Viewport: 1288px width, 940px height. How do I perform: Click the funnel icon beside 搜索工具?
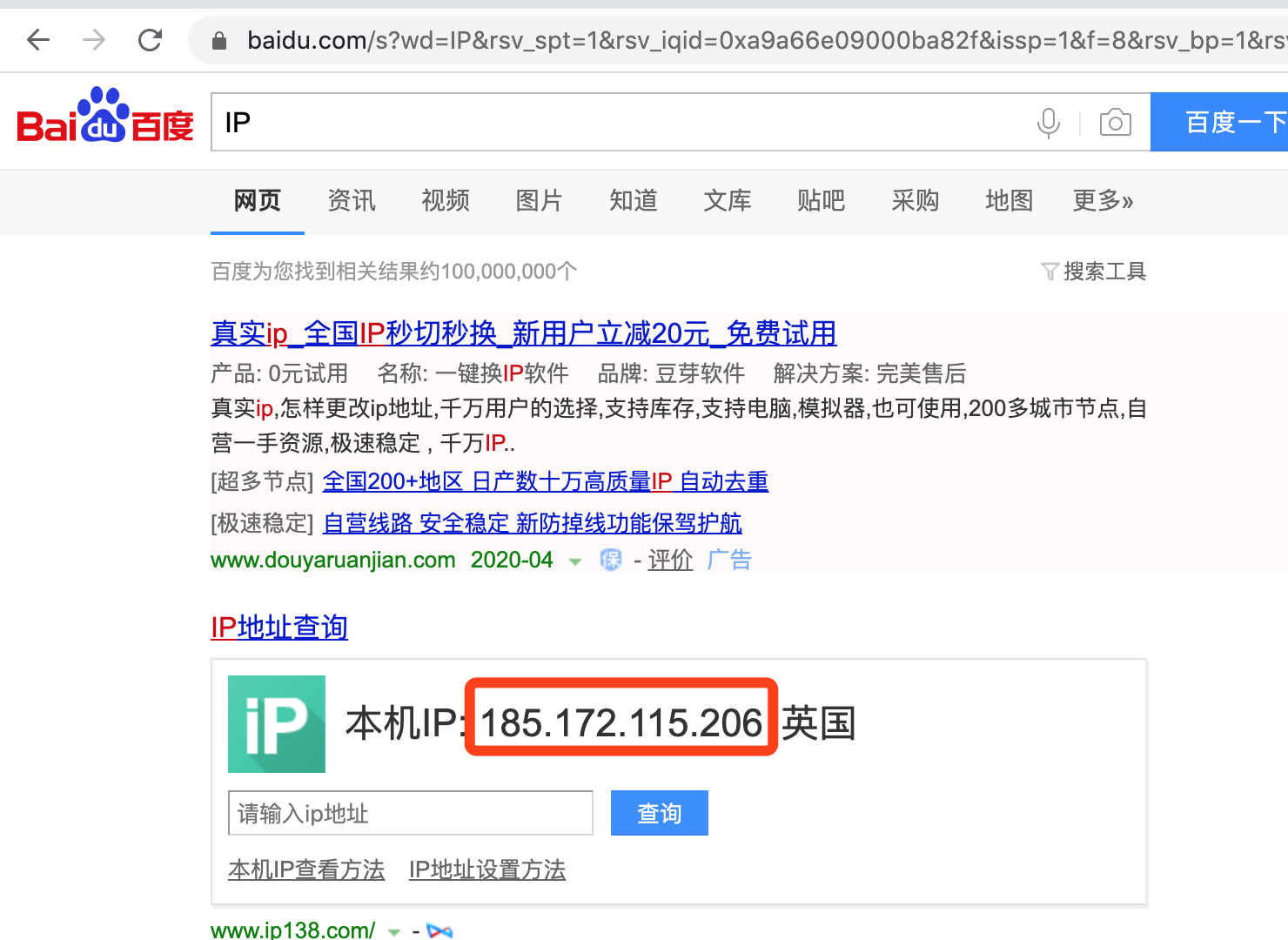pos(1050,272)
